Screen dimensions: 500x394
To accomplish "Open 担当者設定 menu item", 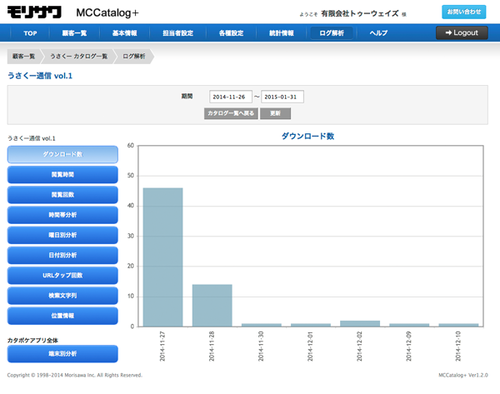I will pos(178,33).
